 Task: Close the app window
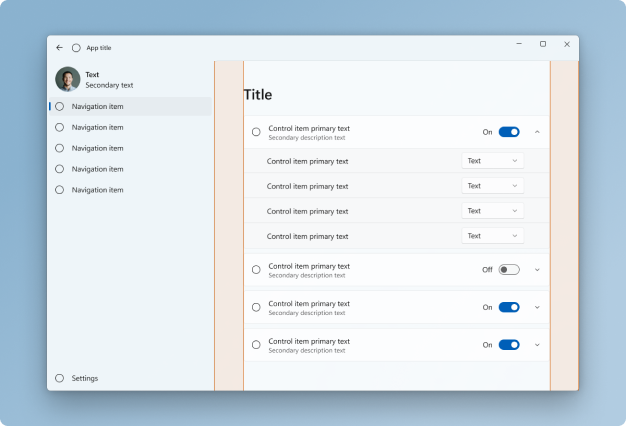click(x=567, y=44)
